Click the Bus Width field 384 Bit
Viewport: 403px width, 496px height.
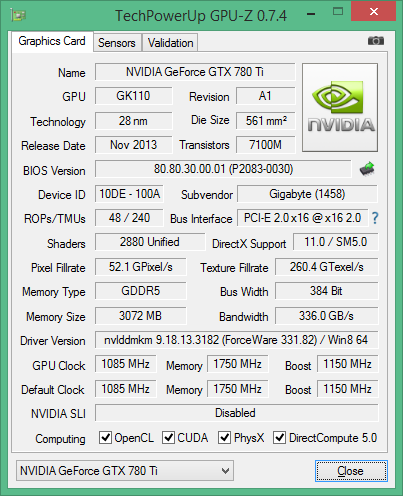[x=327, y=291]
